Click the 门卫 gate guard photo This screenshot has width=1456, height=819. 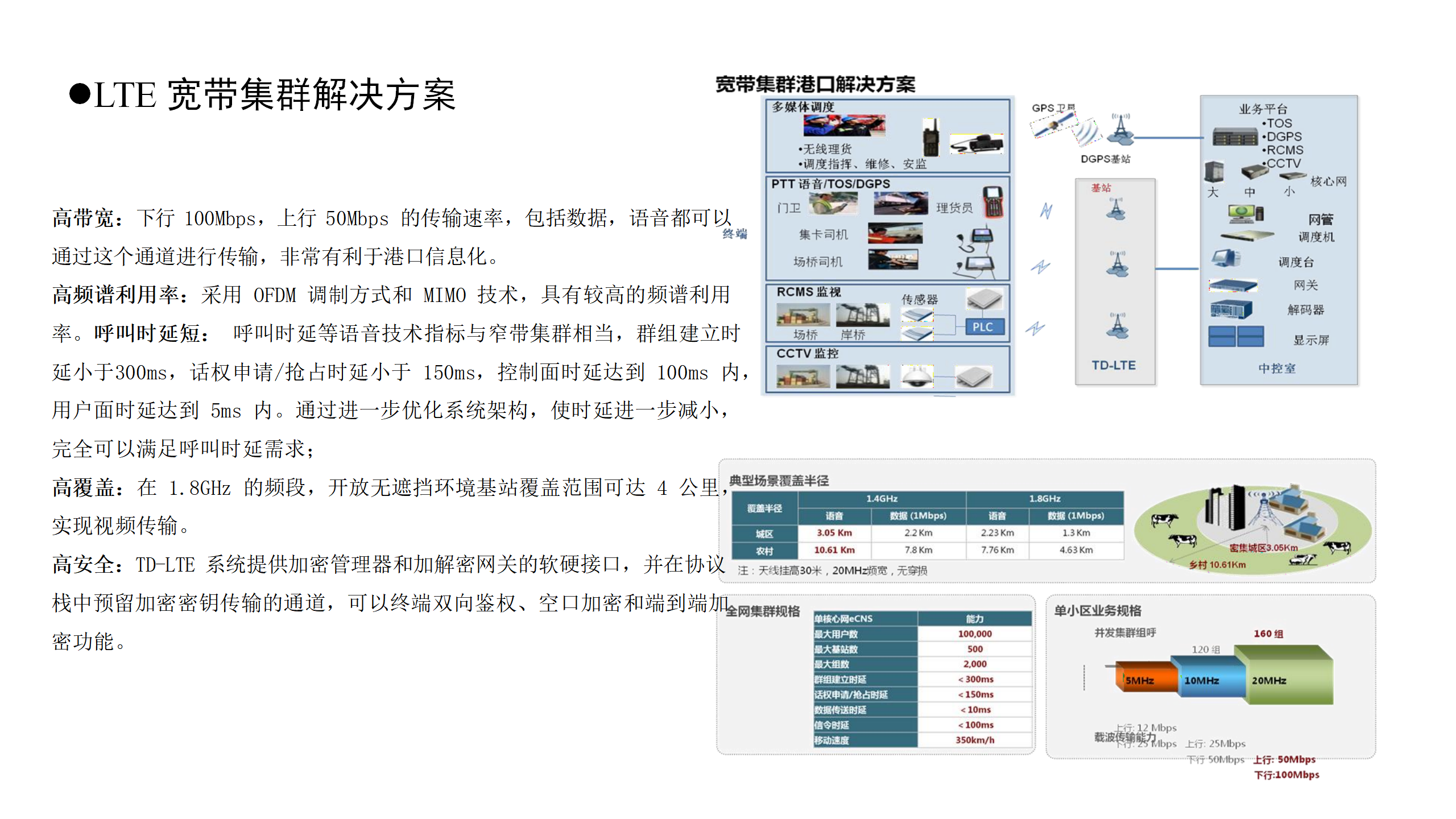point(833,204)
